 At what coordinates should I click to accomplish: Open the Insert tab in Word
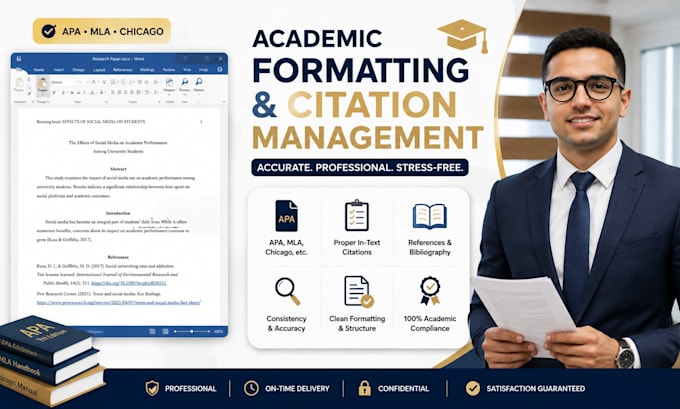pos(59,69)
